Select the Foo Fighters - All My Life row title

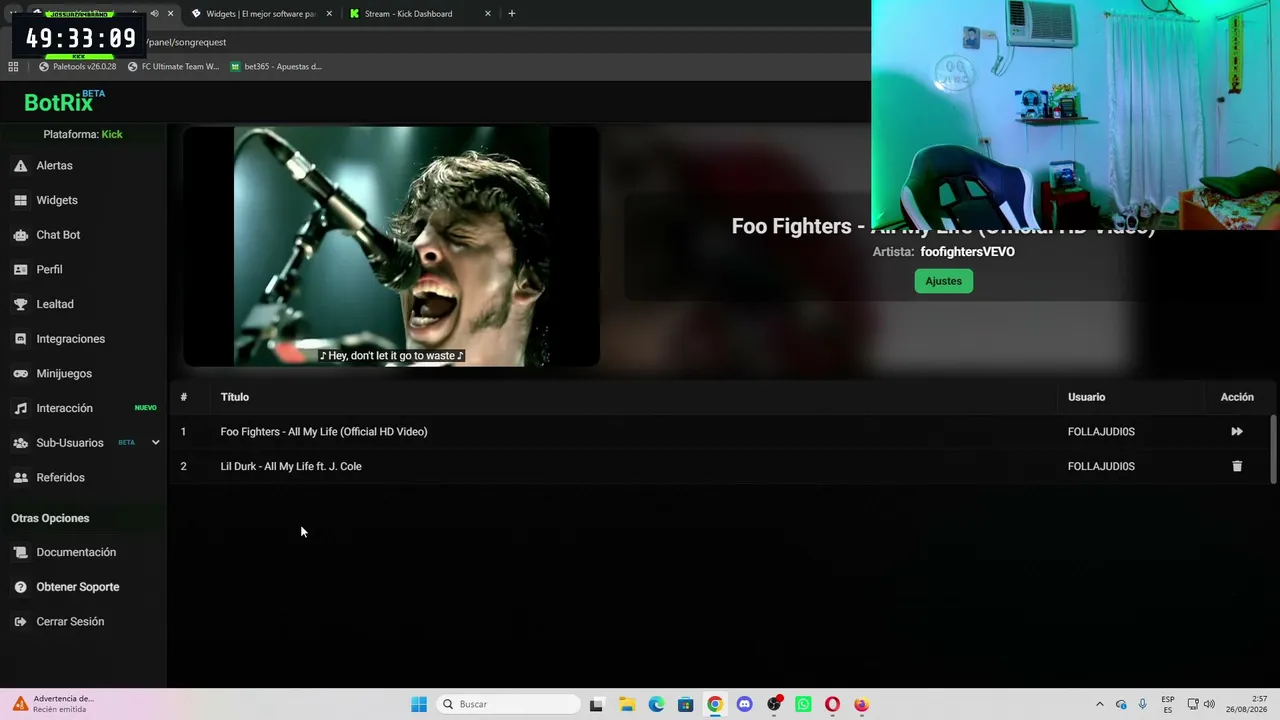pos(324,432)
